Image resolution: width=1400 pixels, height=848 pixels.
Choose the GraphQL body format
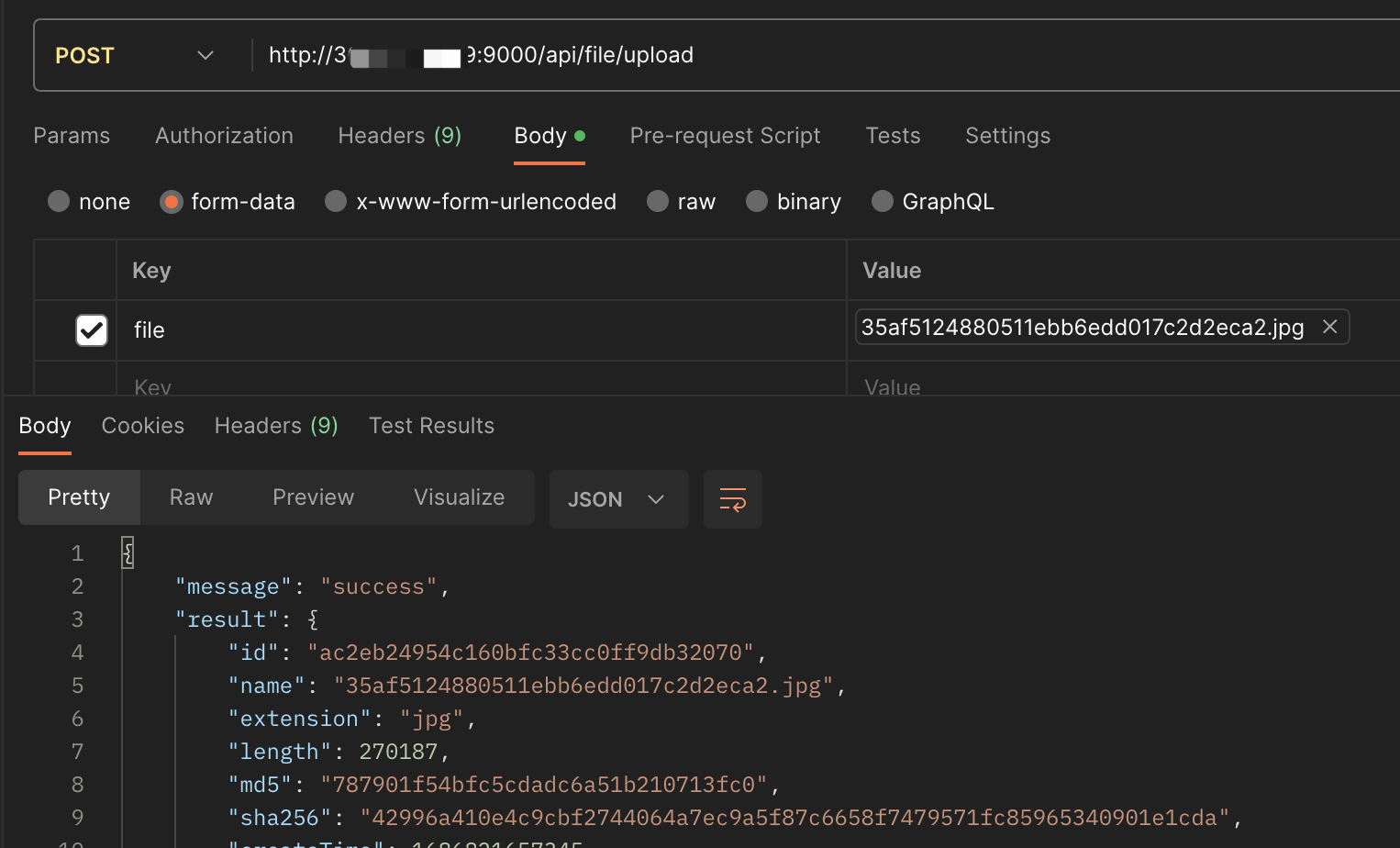[882, 201]
